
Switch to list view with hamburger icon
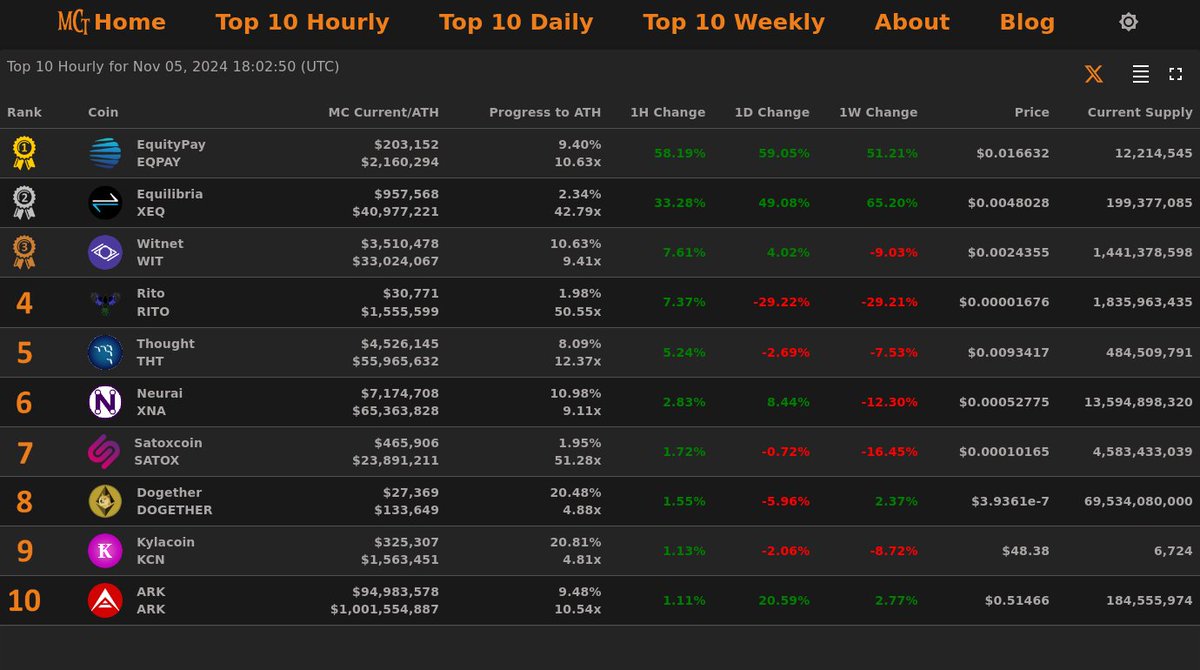(1140, 74)
